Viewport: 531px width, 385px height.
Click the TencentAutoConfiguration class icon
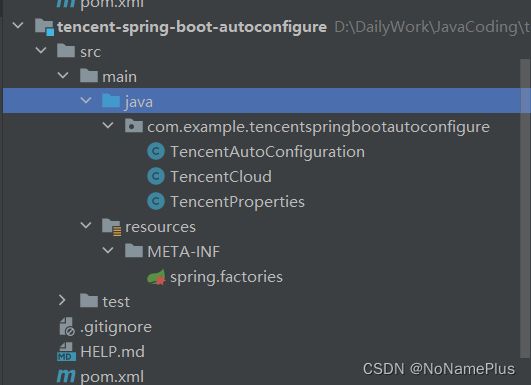(x=156, y=151)
